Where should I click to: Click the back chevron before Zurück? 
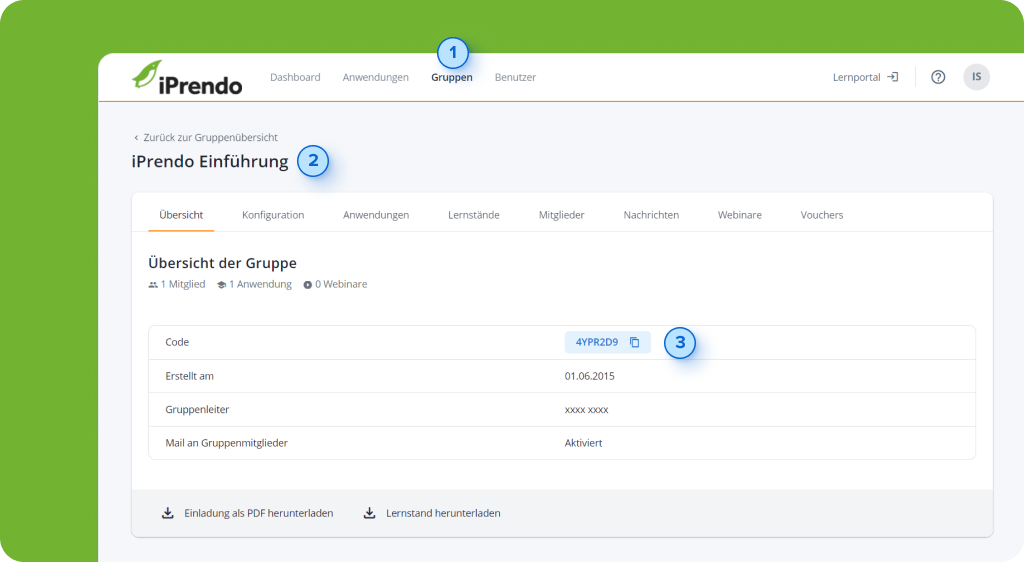136,138
